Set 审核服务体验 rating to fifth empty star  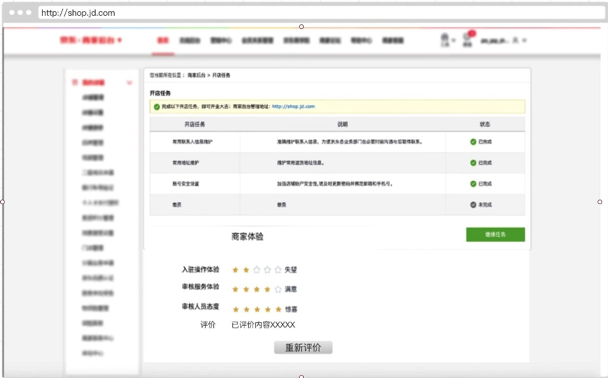tap(278, 289)
